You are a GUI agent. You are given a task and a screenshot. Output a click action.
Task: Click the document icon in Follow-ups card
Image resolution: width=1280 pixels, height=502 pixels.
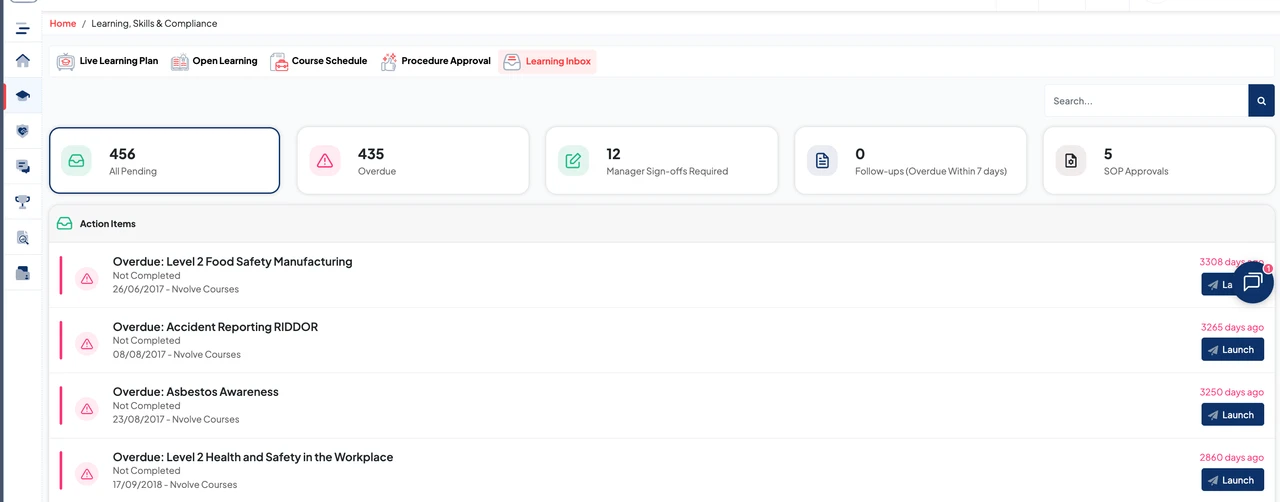point(822,160)
